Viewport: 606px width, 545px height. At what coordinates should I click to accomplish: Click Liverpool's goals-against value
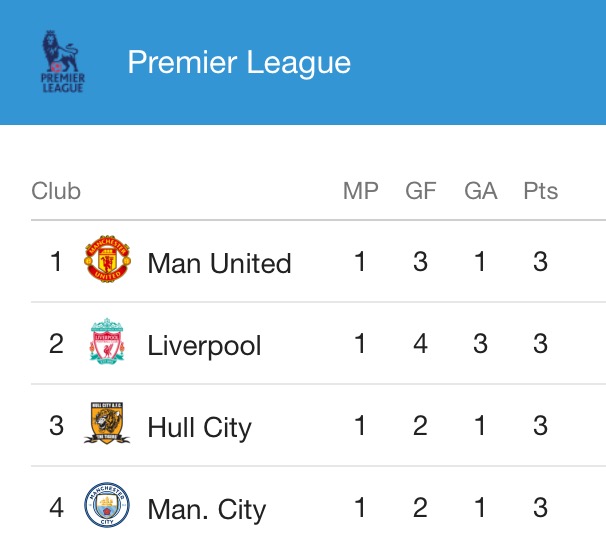pyautogui.click(x=480, y=343)
